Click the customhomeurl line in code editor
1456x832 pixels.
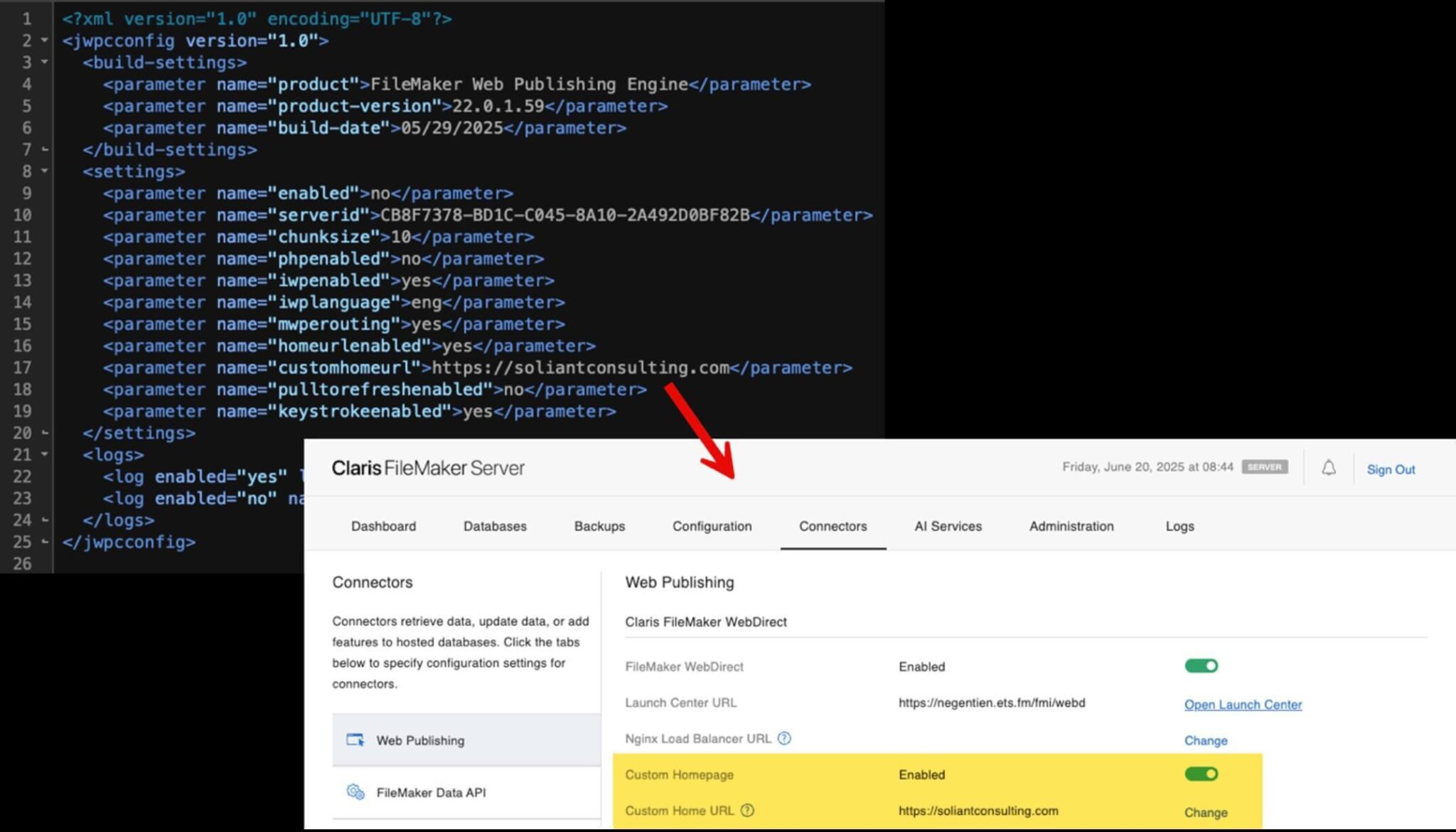(476, 368)
